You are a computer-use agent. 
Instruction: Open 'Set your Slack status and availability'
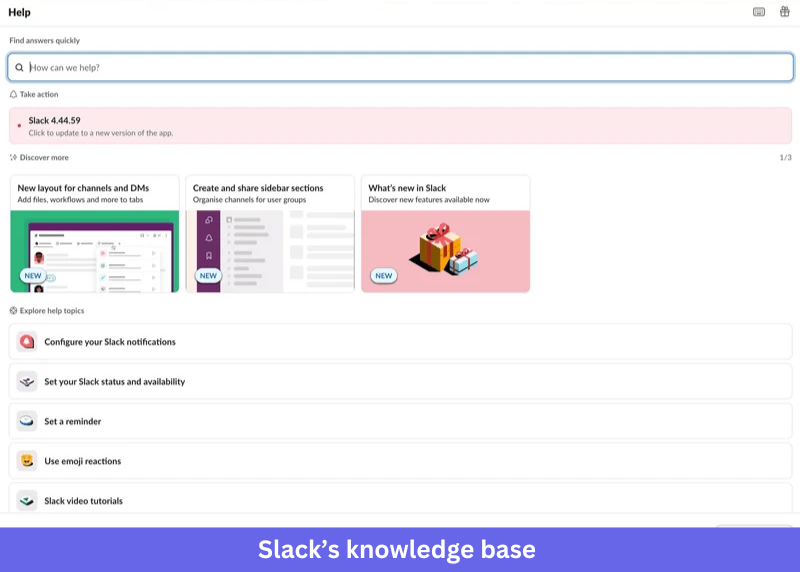click(401, 381)
